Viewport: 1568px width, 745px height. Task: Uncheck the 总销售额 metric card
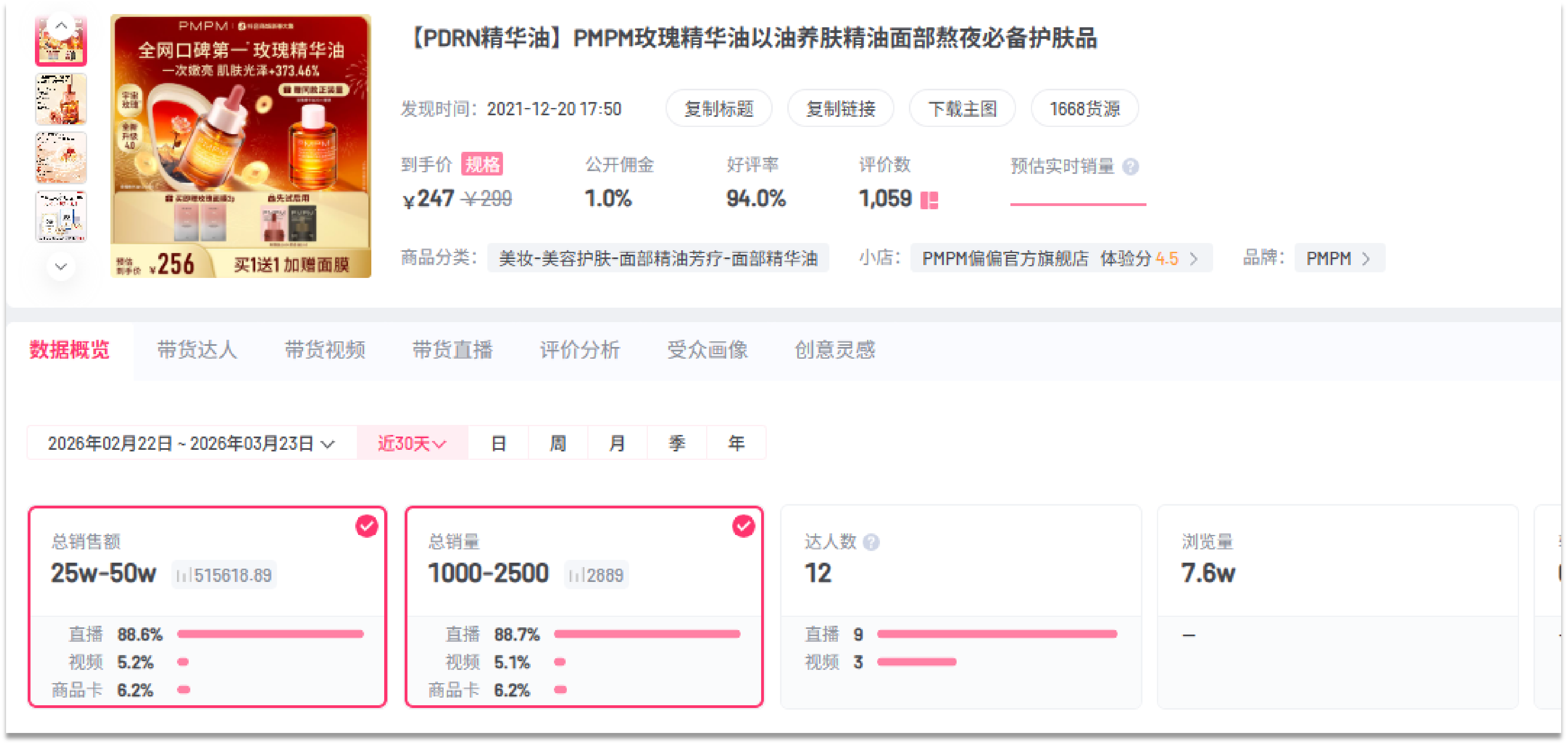click(367, 526)
